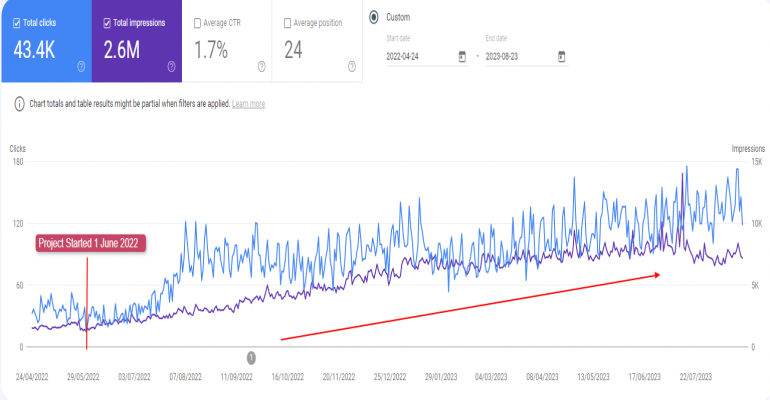Click the annotation marker 1 on timeline
Viewport: 770px width, 400px height.
(x=251, y=357)
